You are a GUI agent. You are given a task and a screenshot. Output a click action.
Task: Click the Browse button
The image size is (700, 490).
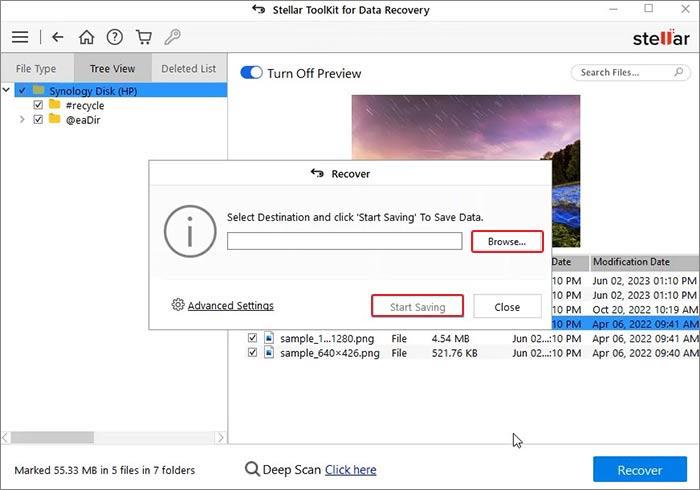(507, 241)
